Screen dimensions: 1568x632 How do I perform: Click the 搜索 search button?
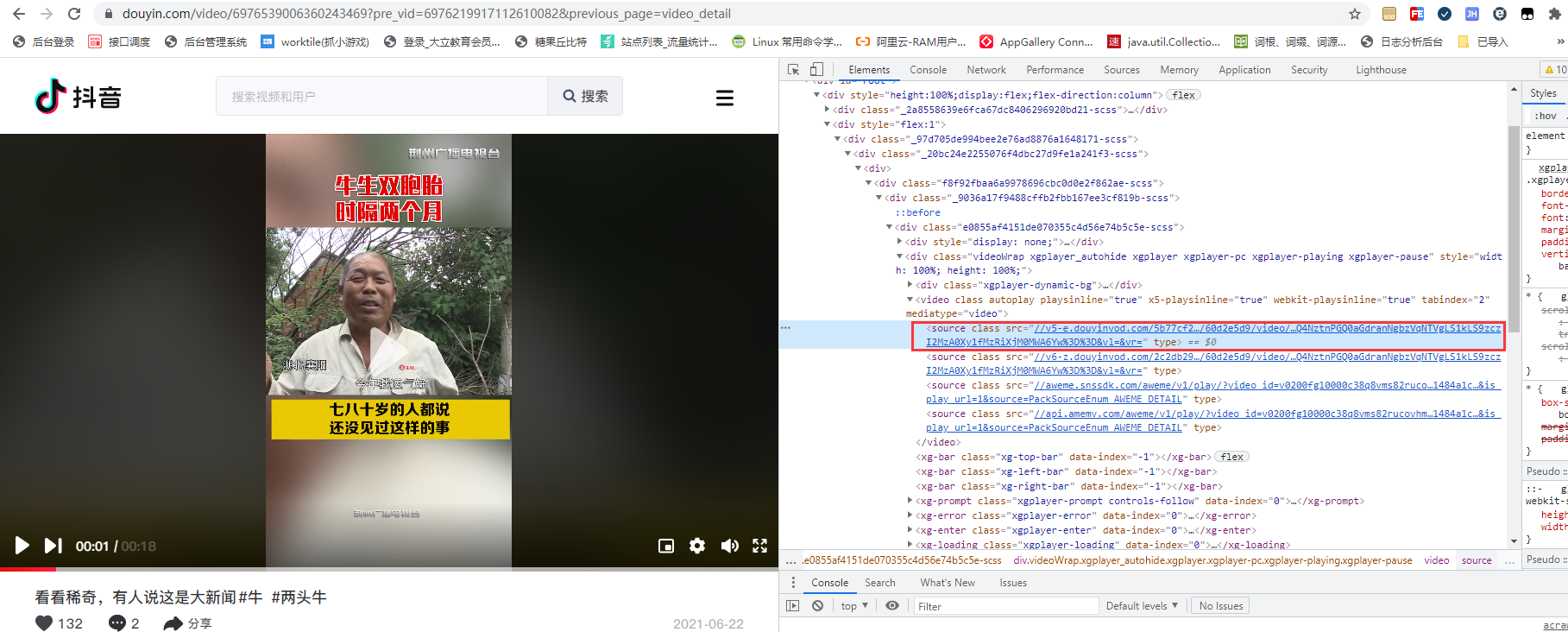click(585, 96)
